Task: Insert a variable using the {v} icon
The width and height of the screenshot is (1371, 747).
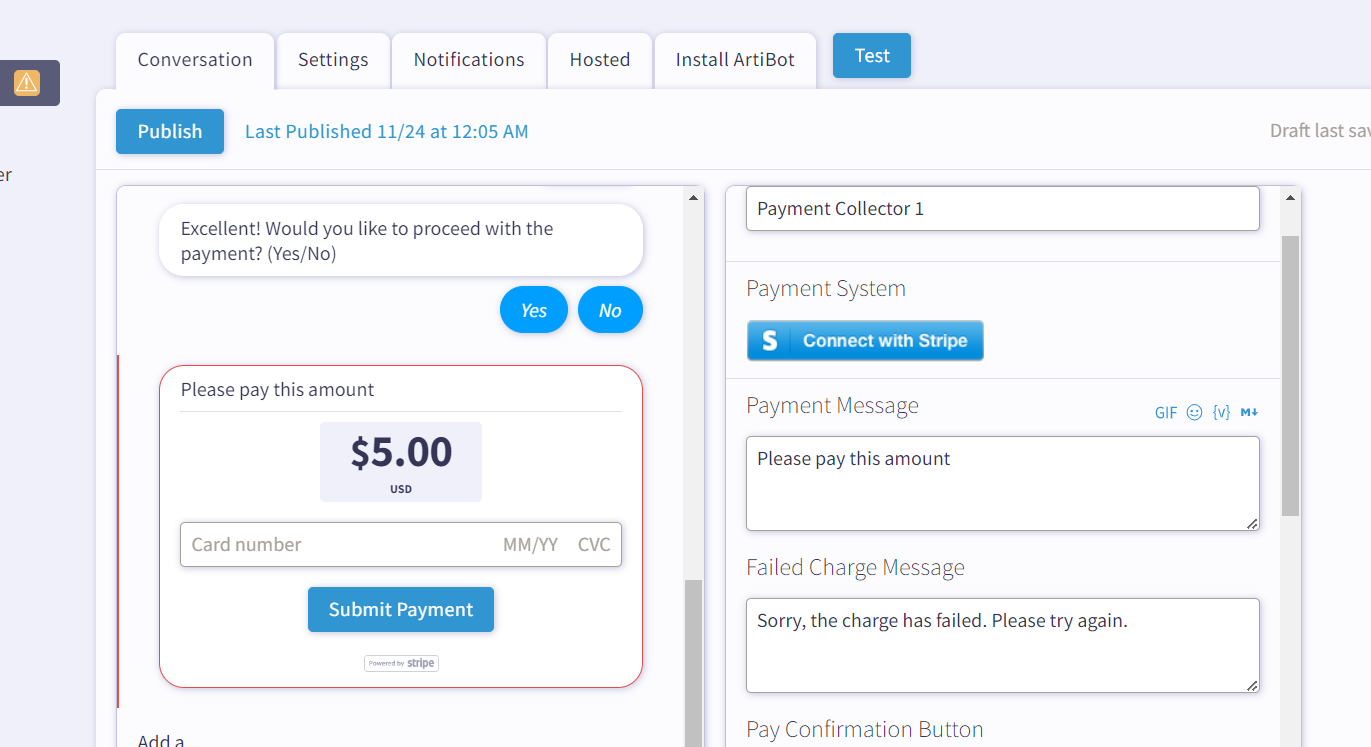Action: pyautogui.click(x=1221, y=412)
